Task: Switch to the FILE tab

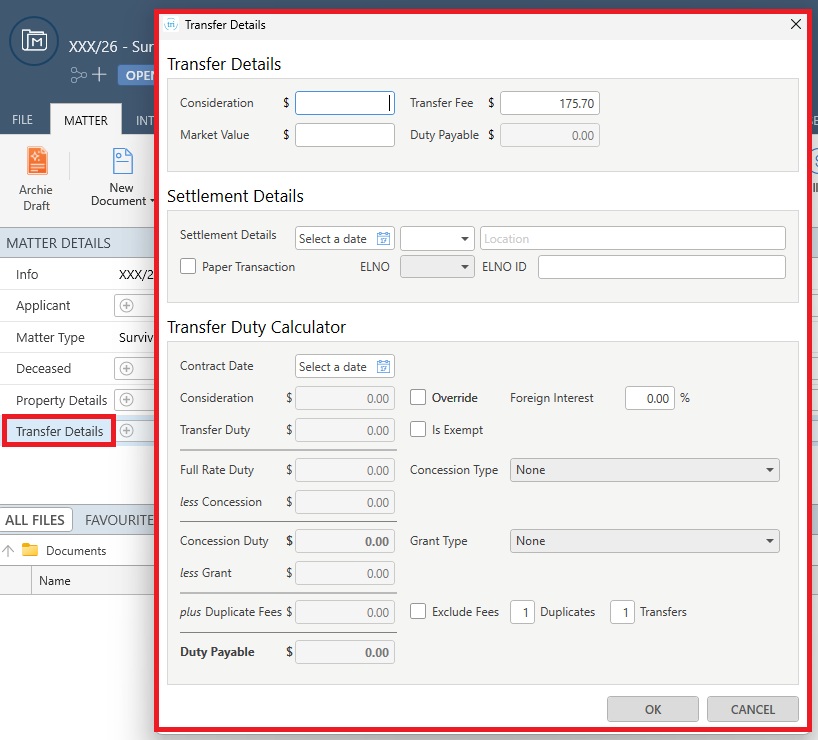Action: [x=22, y=120]
